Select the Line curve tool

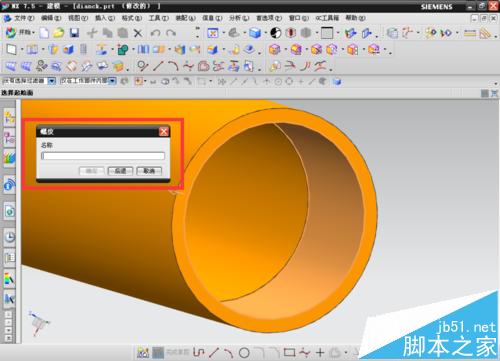click(158, 66)
